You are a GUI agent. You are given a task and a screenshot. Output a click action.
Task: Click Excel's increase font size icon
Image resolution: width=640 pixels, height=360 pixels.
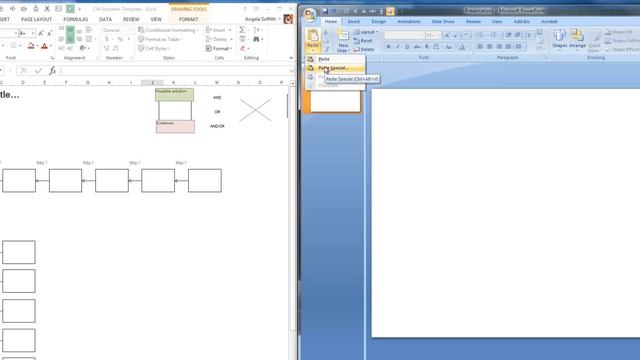click(x=41, y=33)
